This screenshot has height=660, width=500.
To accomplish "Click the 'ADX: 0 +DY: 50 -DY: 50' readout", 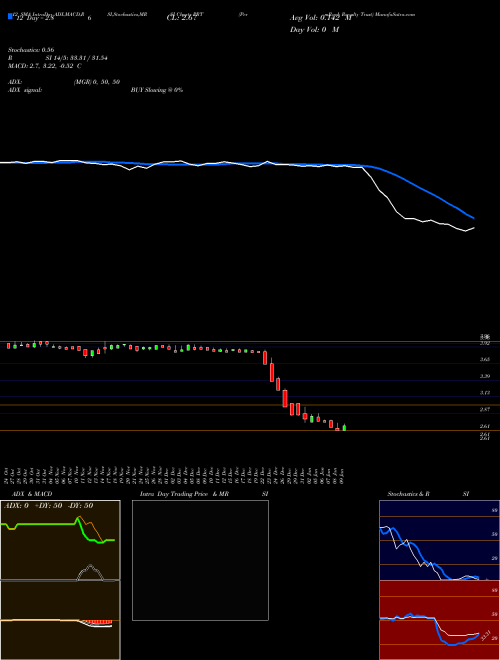I will click(48, 505).
